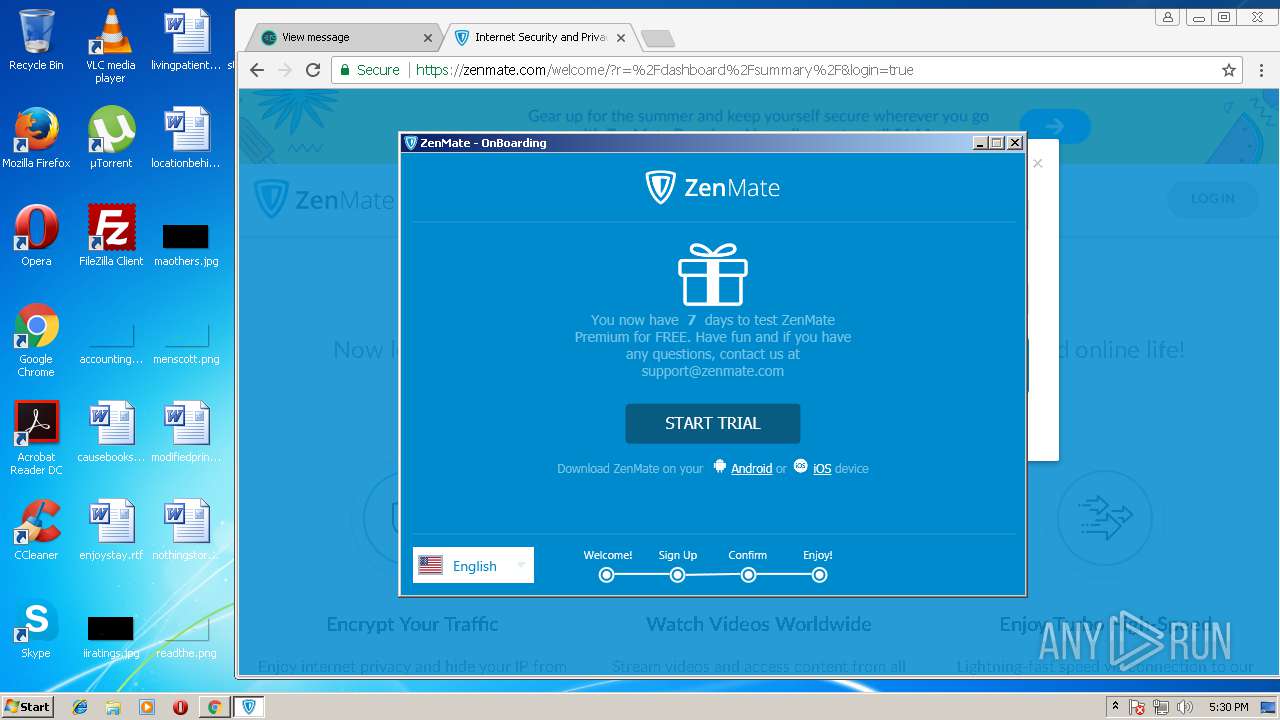
Task: Switch to the Internet Security and Privacy tab
Action: pos(540,37)
